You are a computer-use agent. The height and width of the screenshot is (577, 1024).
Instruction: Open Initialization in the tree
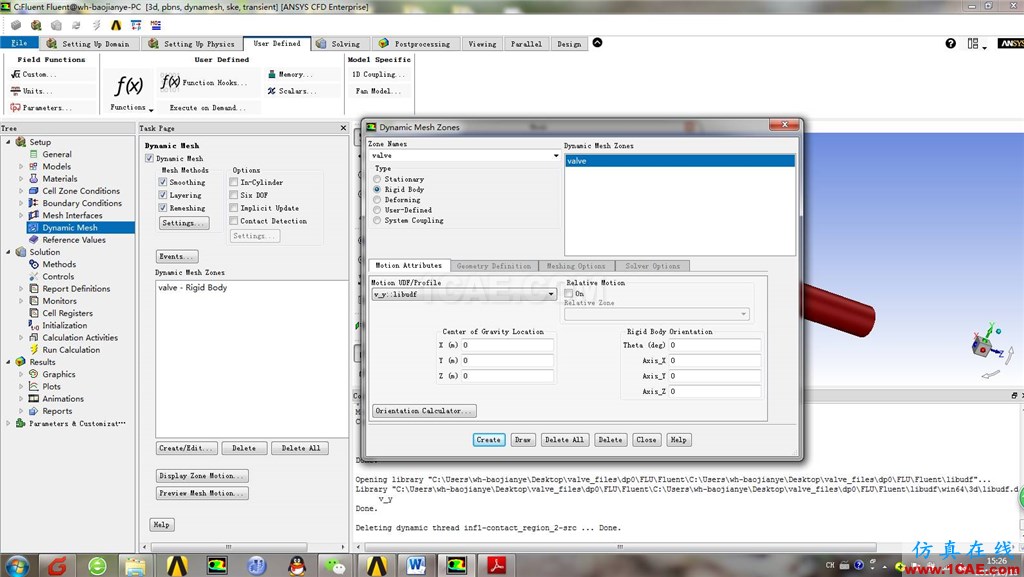coord(65,326)
